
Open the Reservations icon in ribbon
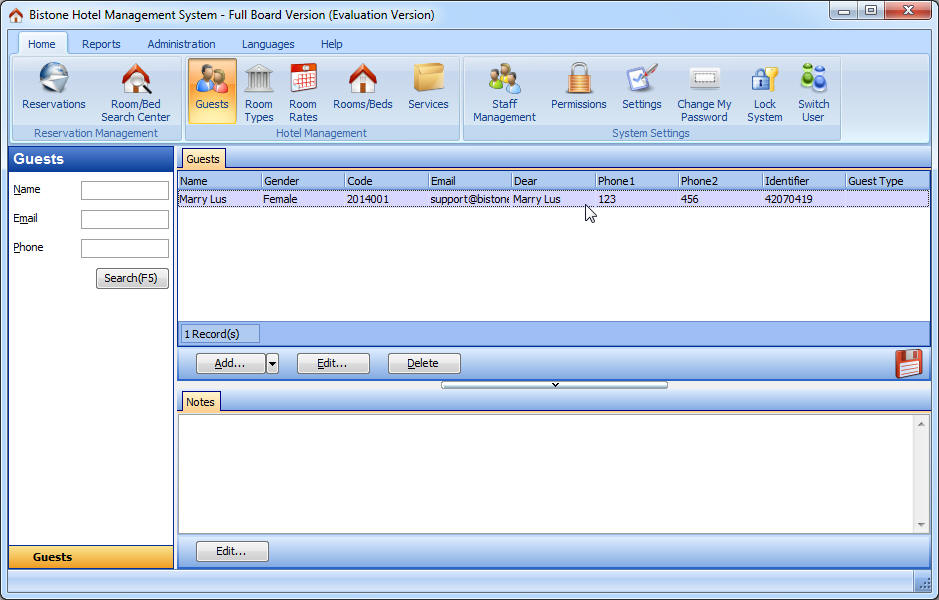(54, 88)
